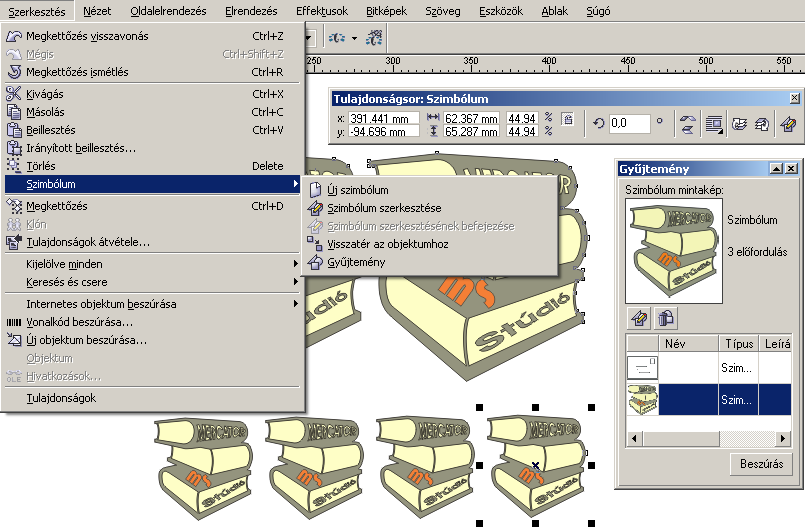Open Tulajdonságok átvétele… copy properties
The height and width of the screenshot is (531, 805).
(152, 242)
